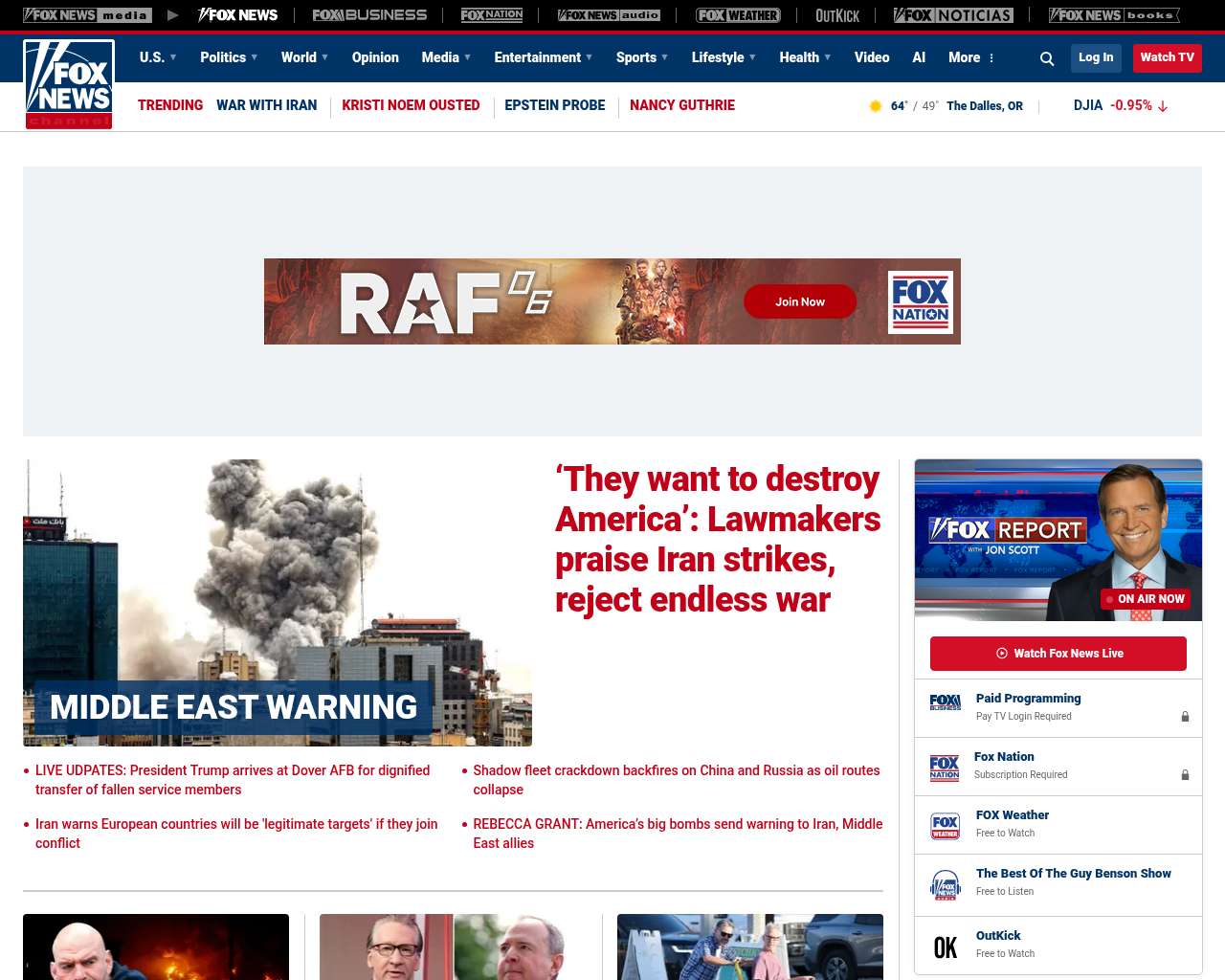Click the Fox Nation logo in sidebar list
1225x980 pixels.
tap(945, 767)
